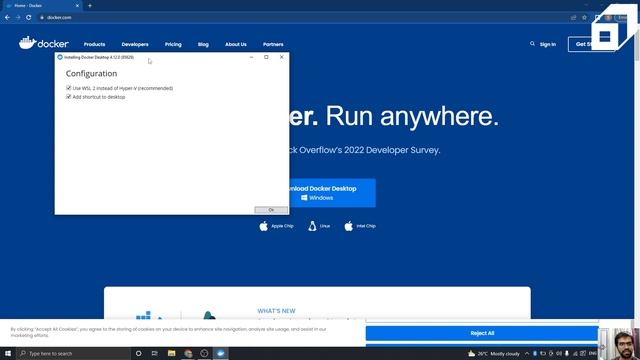640x360 pixels.
Task: Open the Sign In link
Action: [548, 44]
